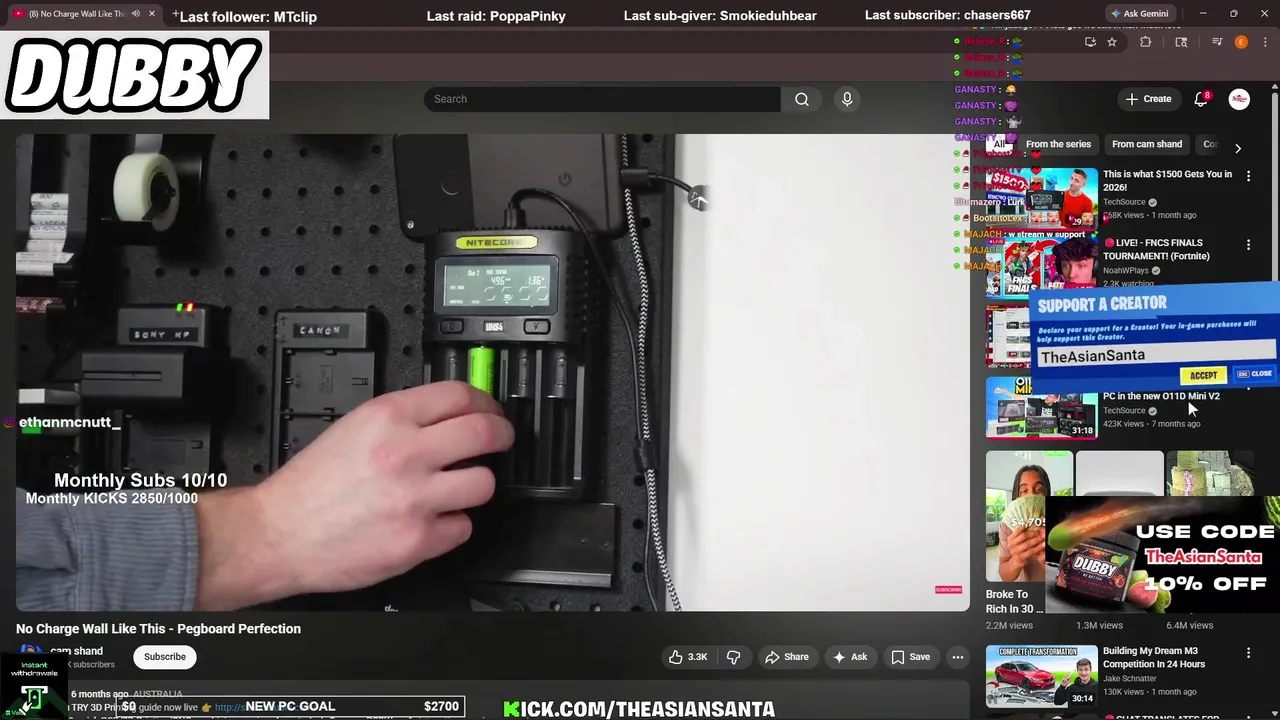Click NoahWPlays channel name
Image resolution: width=1280 pixels, height=720 pixels.
click(1126, 270)
